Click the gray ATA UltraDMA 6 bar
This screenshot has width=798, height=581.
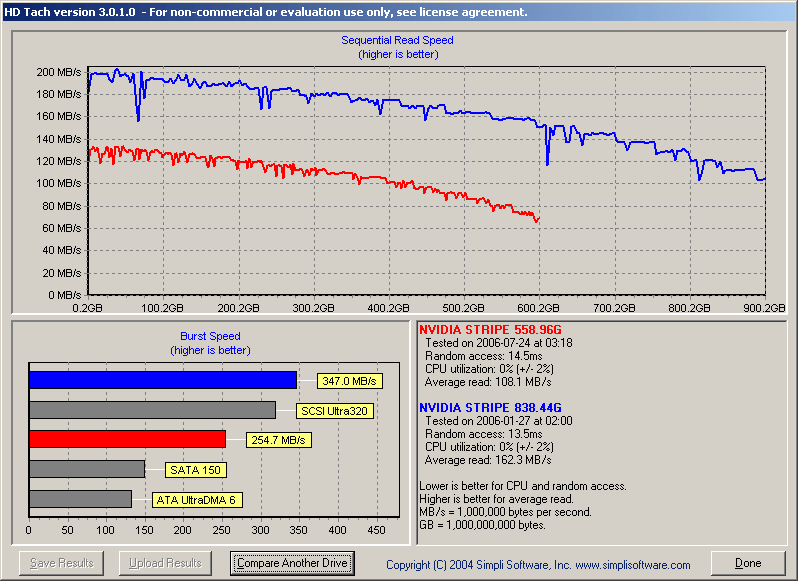pyautogui.click(x=80, y=499)
